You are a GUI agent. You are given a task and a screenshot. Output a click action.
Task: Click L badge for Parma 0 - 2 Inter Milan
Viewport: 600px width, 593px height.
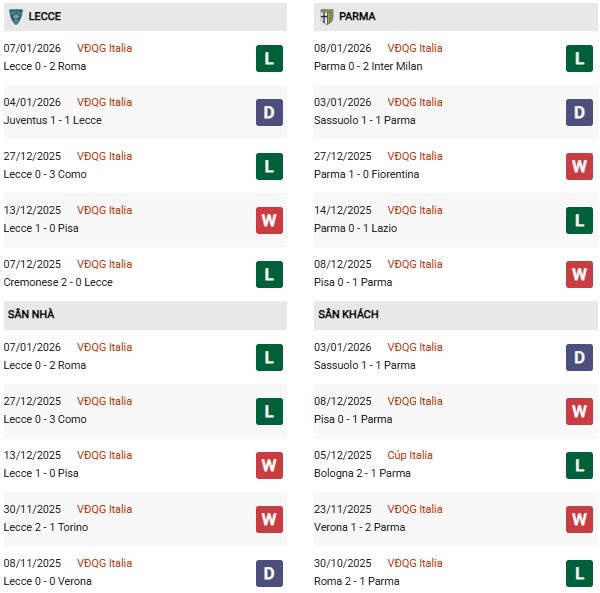pyautogui.click(x=580, y=58)
